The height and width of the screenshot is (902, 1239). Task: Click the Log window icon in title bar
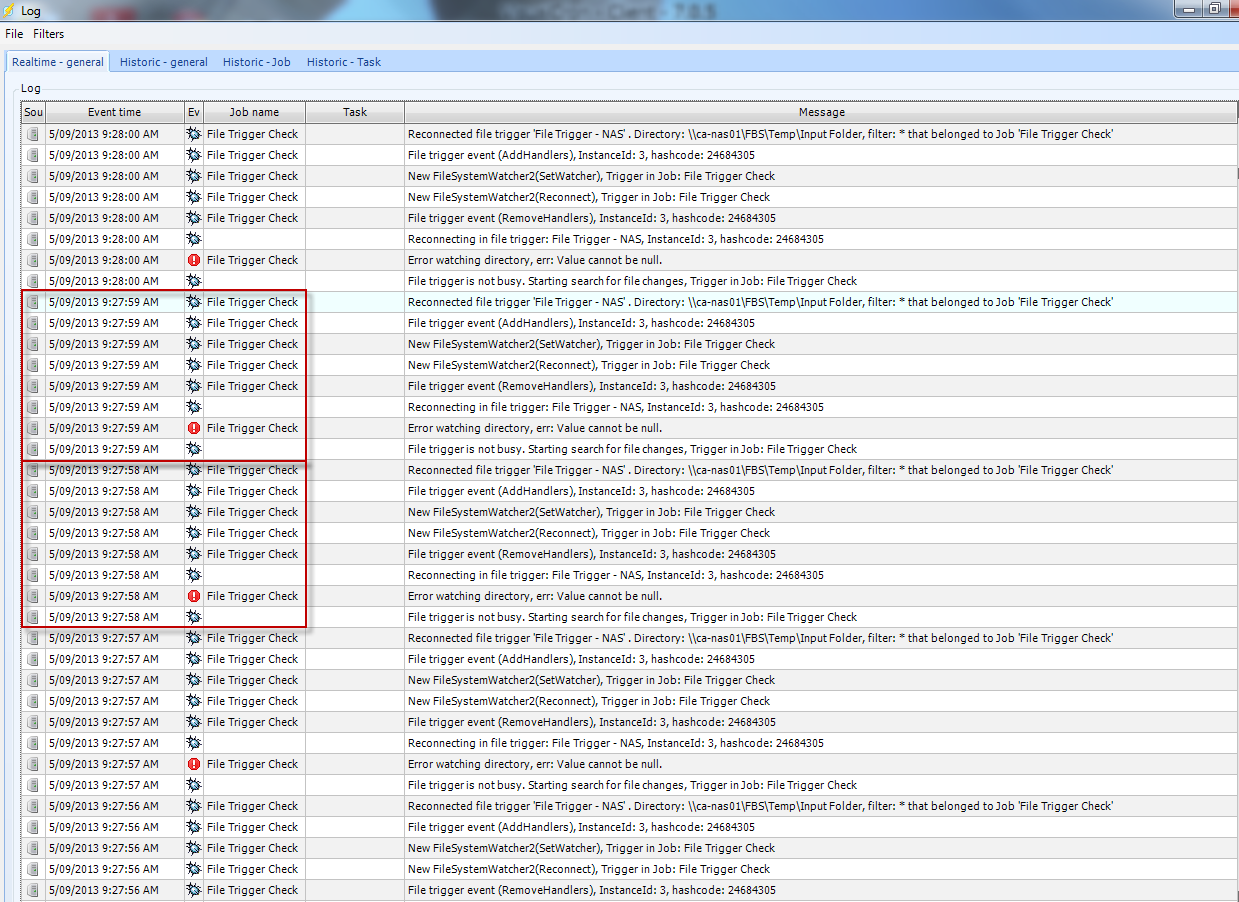point(9,10)
